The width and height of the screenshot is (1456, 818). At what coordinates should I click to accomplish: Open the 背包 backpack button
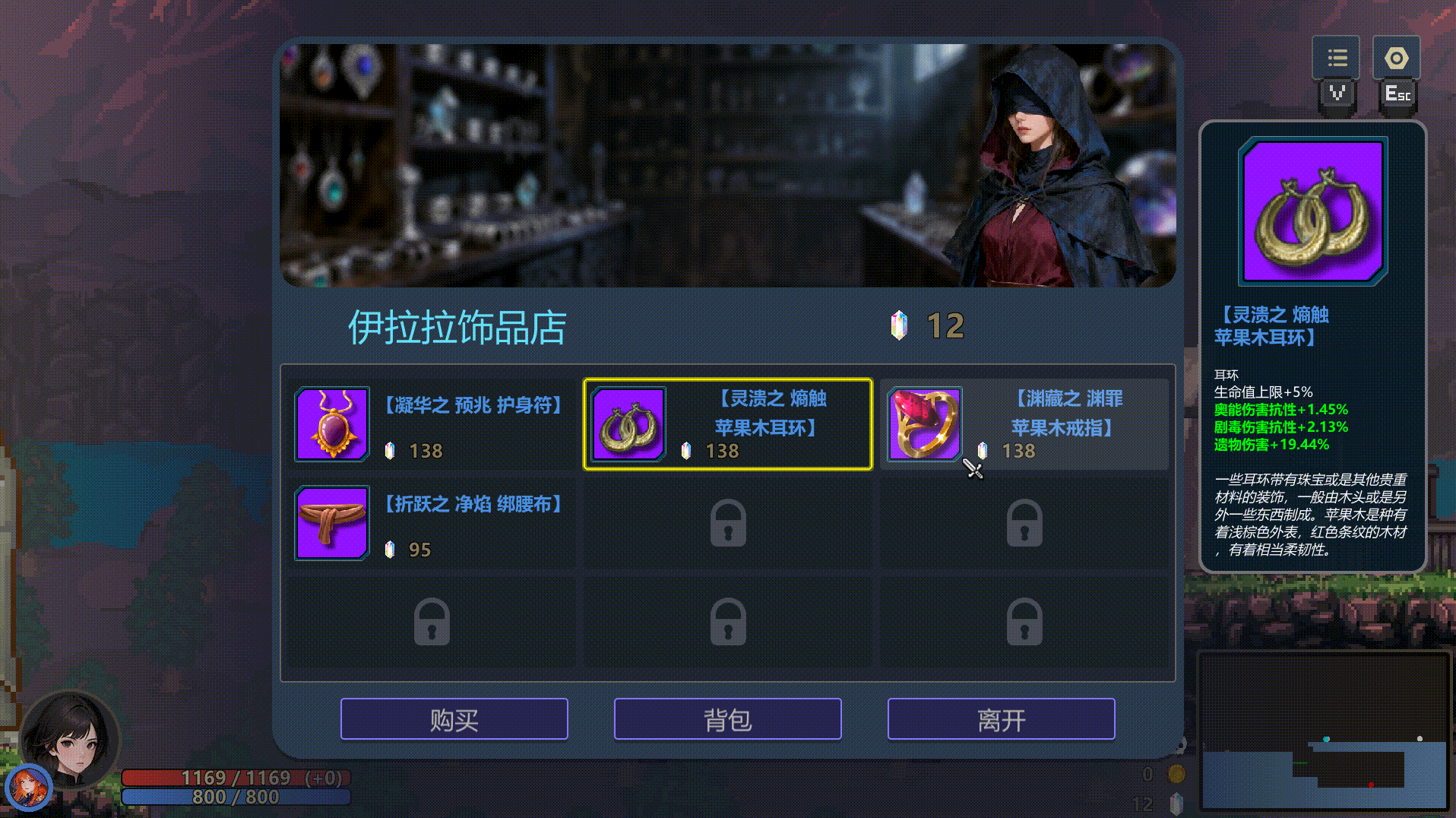pos(728,719)
